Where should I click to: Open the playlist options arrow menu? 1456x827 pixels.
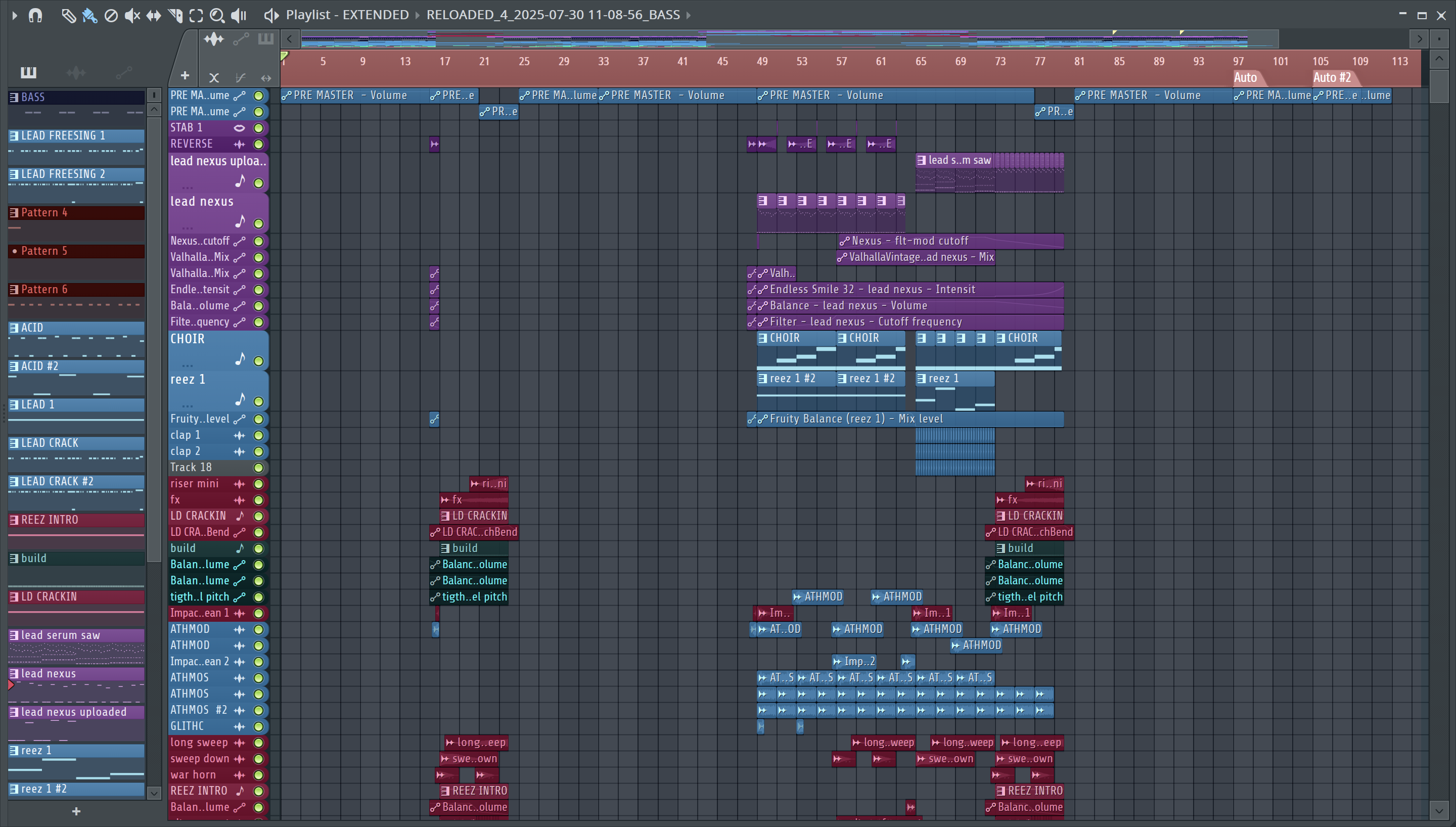point(15,15)
